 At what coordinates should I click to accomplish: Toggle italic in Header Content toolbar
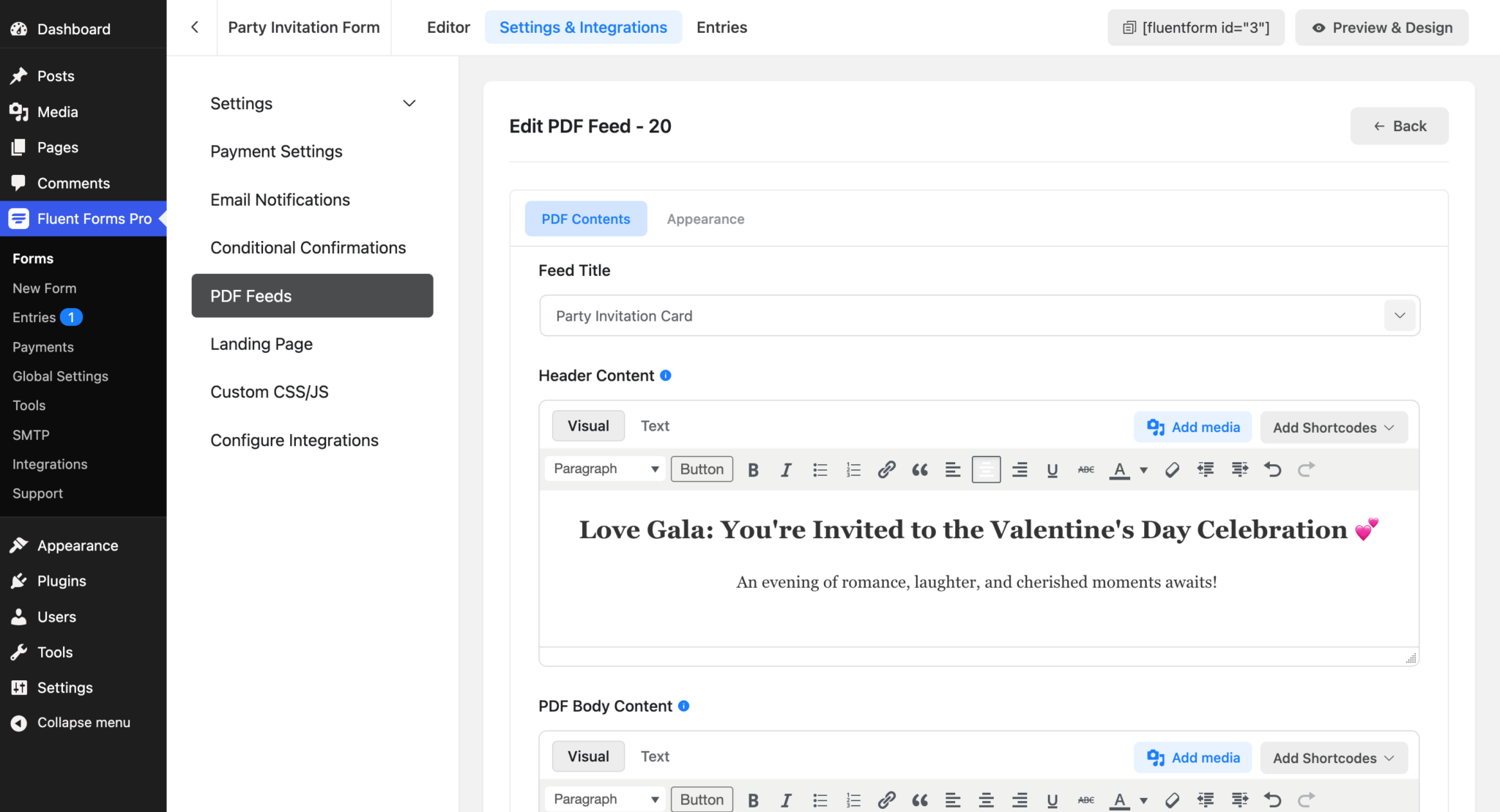[x=786, y=469]
